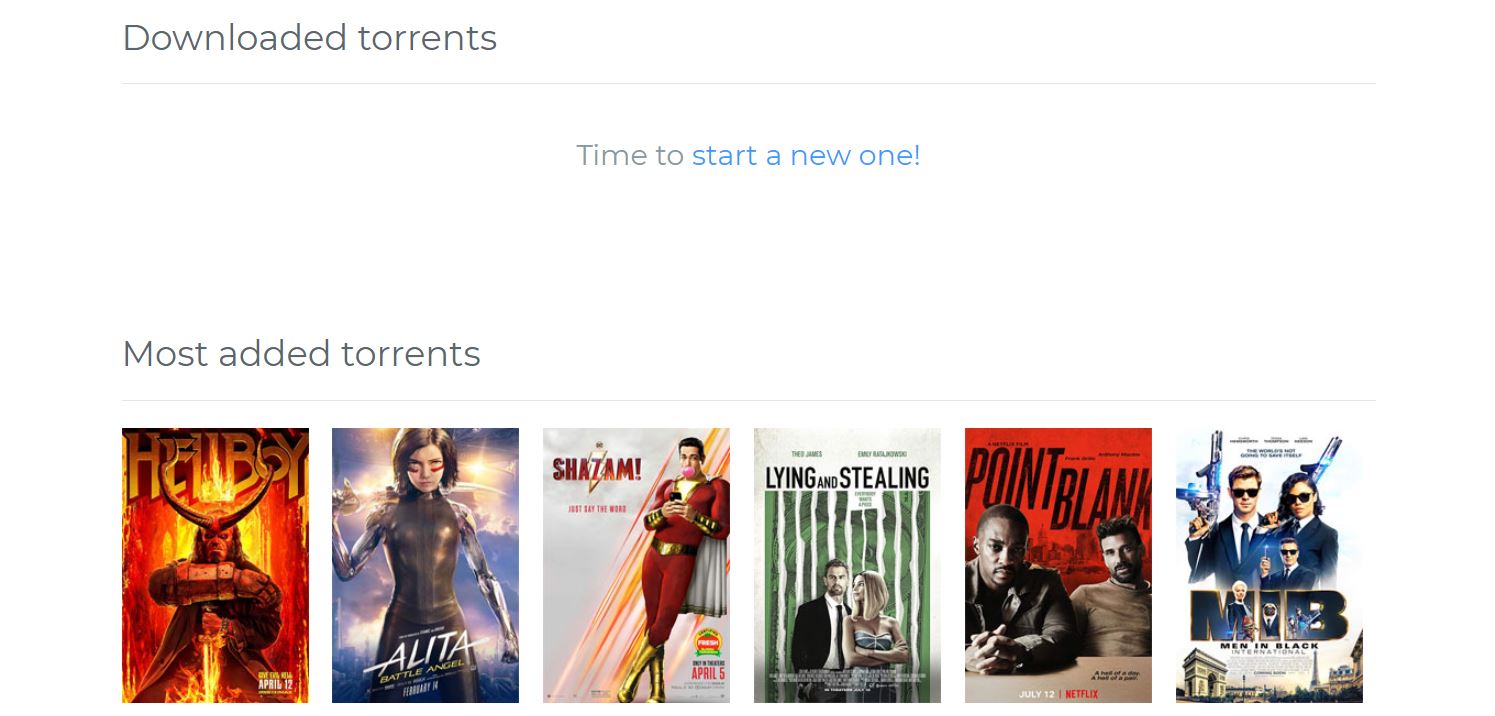1495x716 pixels.
Task: Open the Shazam! torrent thumbnail
Action: pos(636,566)
